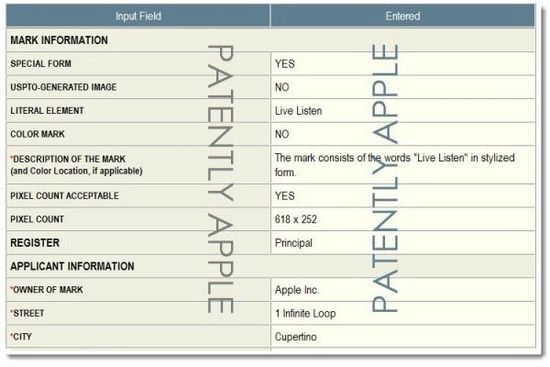Click the Principal register value
The height and width of the screenshot is (367, 550).
tap(294, 243)
